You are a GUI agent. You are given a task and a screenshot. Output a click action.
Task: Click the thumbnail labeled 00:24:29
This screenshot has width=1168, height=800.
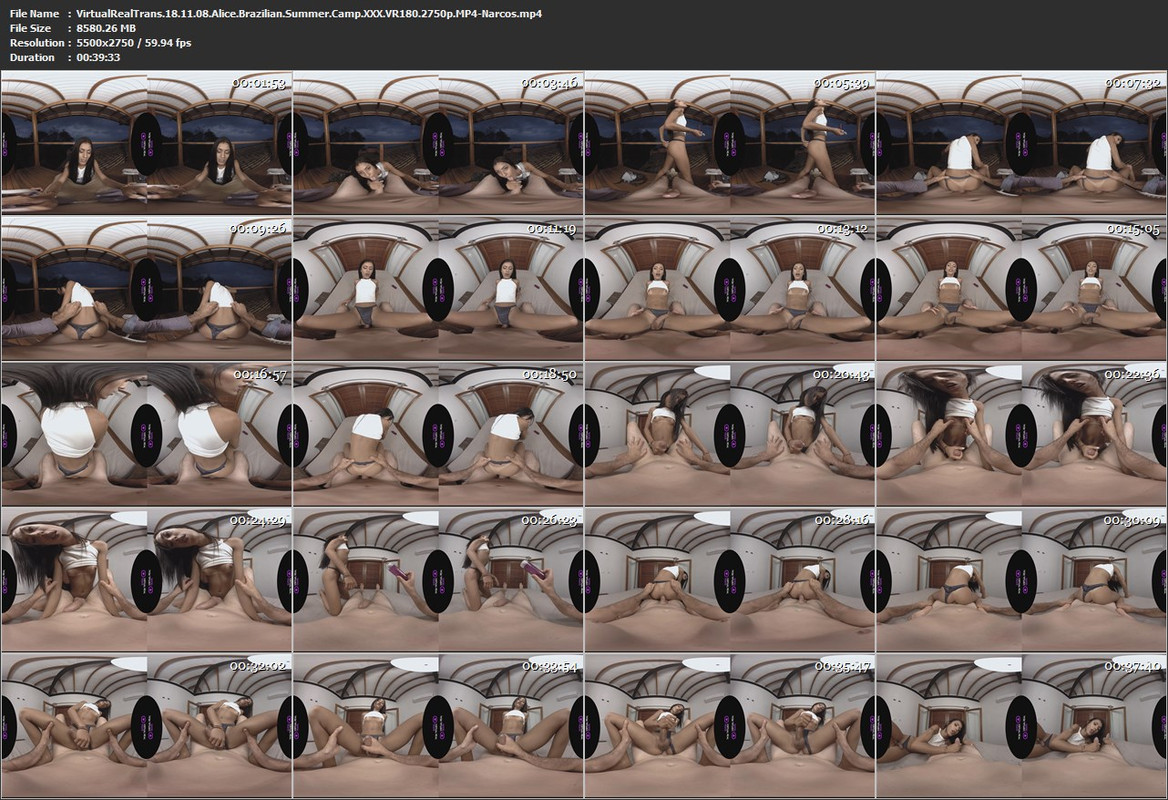147,580
